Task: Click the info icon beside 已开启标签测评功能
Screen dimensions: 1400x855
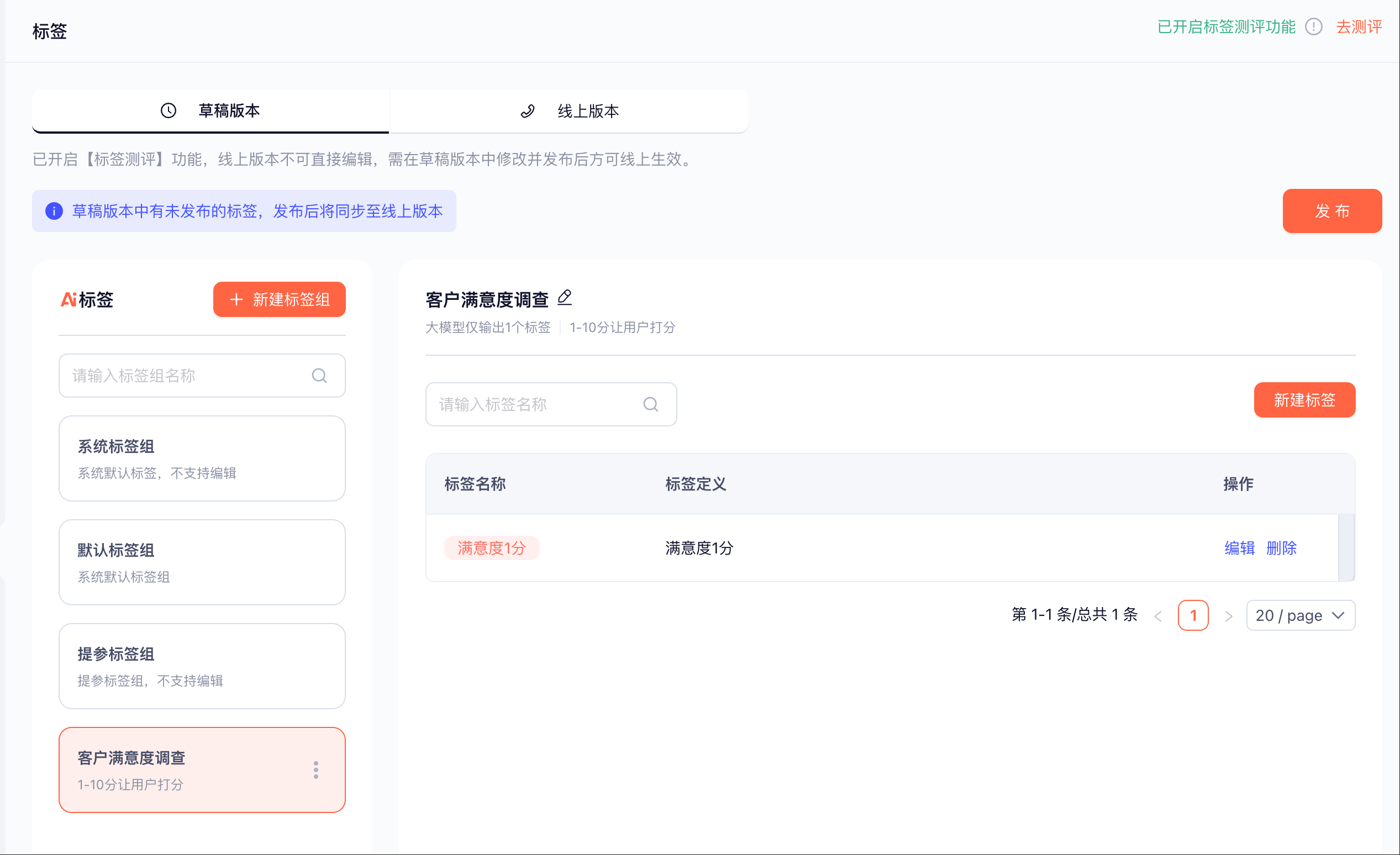Action: coord(1314,27)
